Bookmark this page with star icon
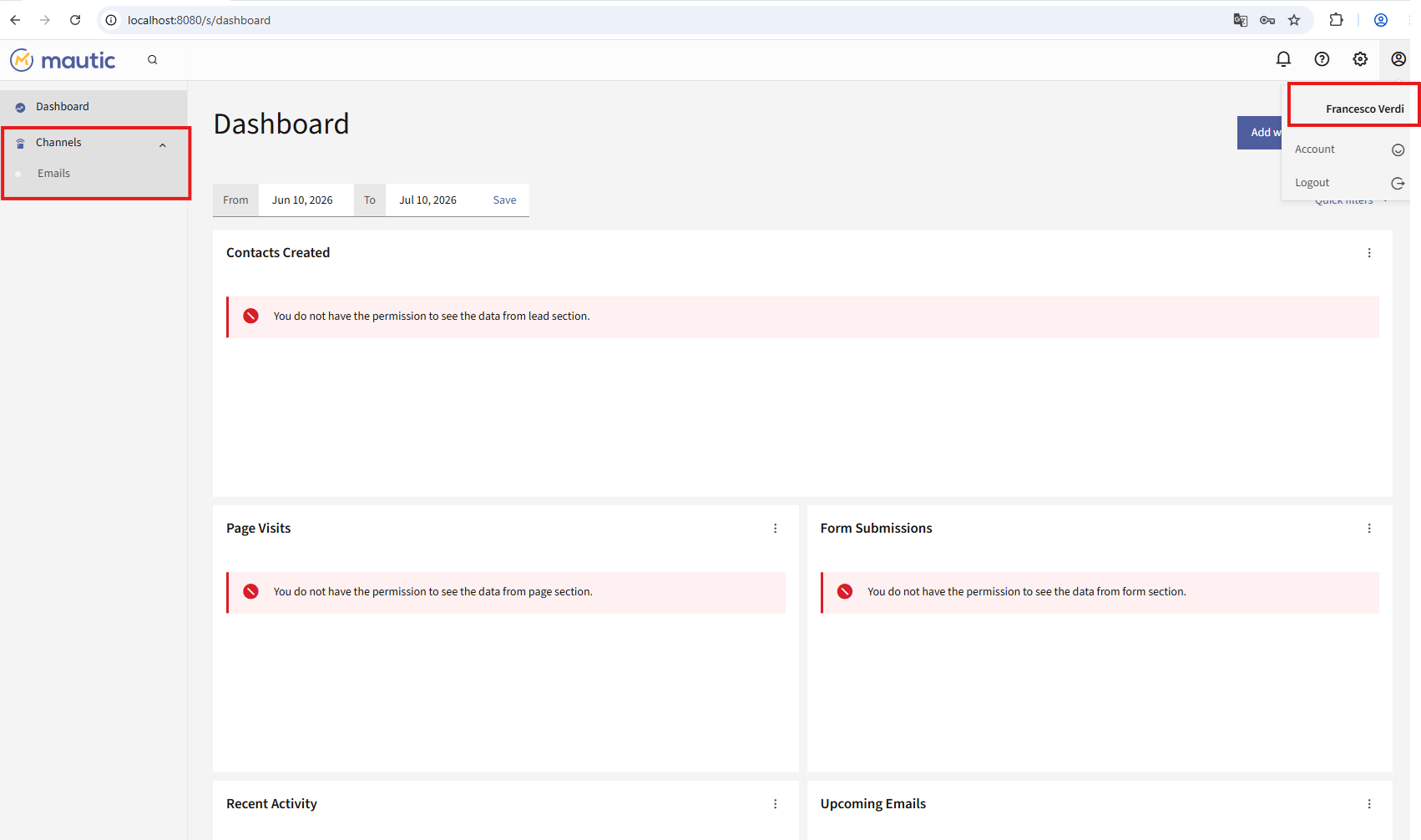The height and width of the screenshot is (840, 1421). 1294,20
